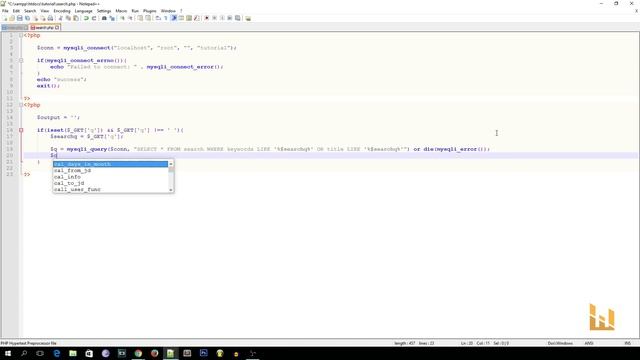This screenshot has height=360, width=640.
Task: Open the Edit menu
Action: tap(16, 11)
